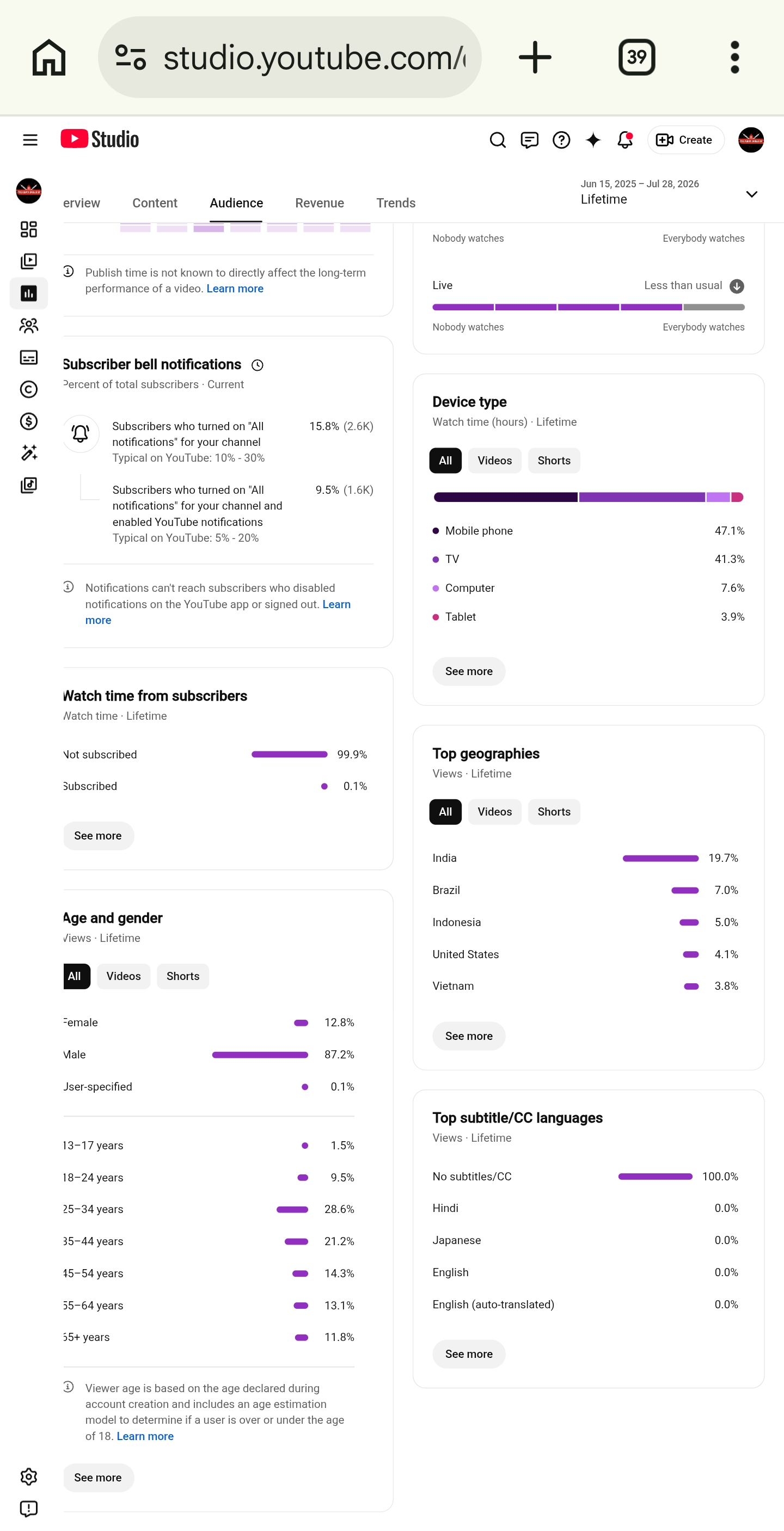Open the Help question mark icon

(561, 140)
